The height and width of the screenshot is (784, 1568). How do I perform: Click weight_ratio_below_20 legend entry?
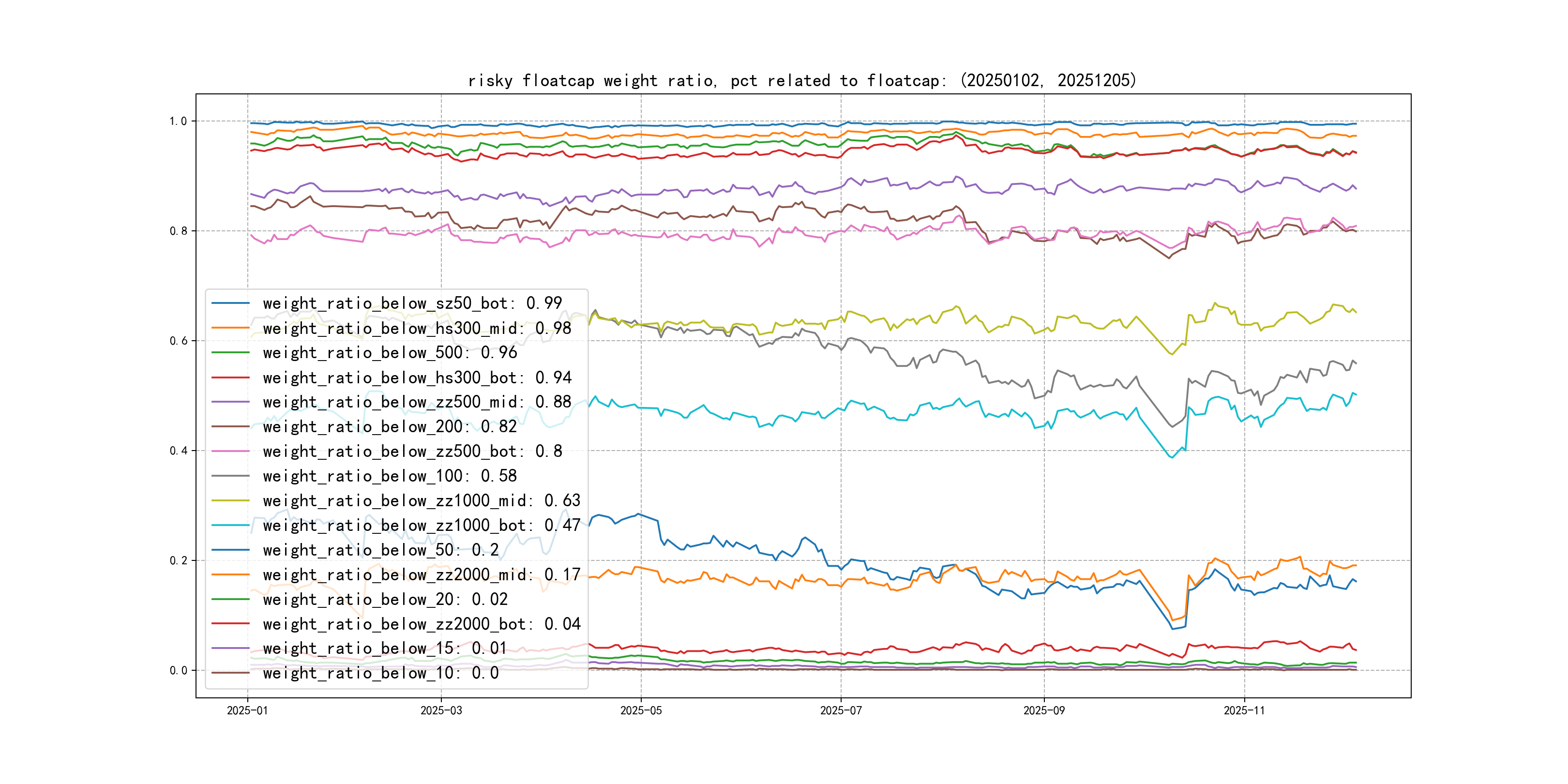point(385,599)
